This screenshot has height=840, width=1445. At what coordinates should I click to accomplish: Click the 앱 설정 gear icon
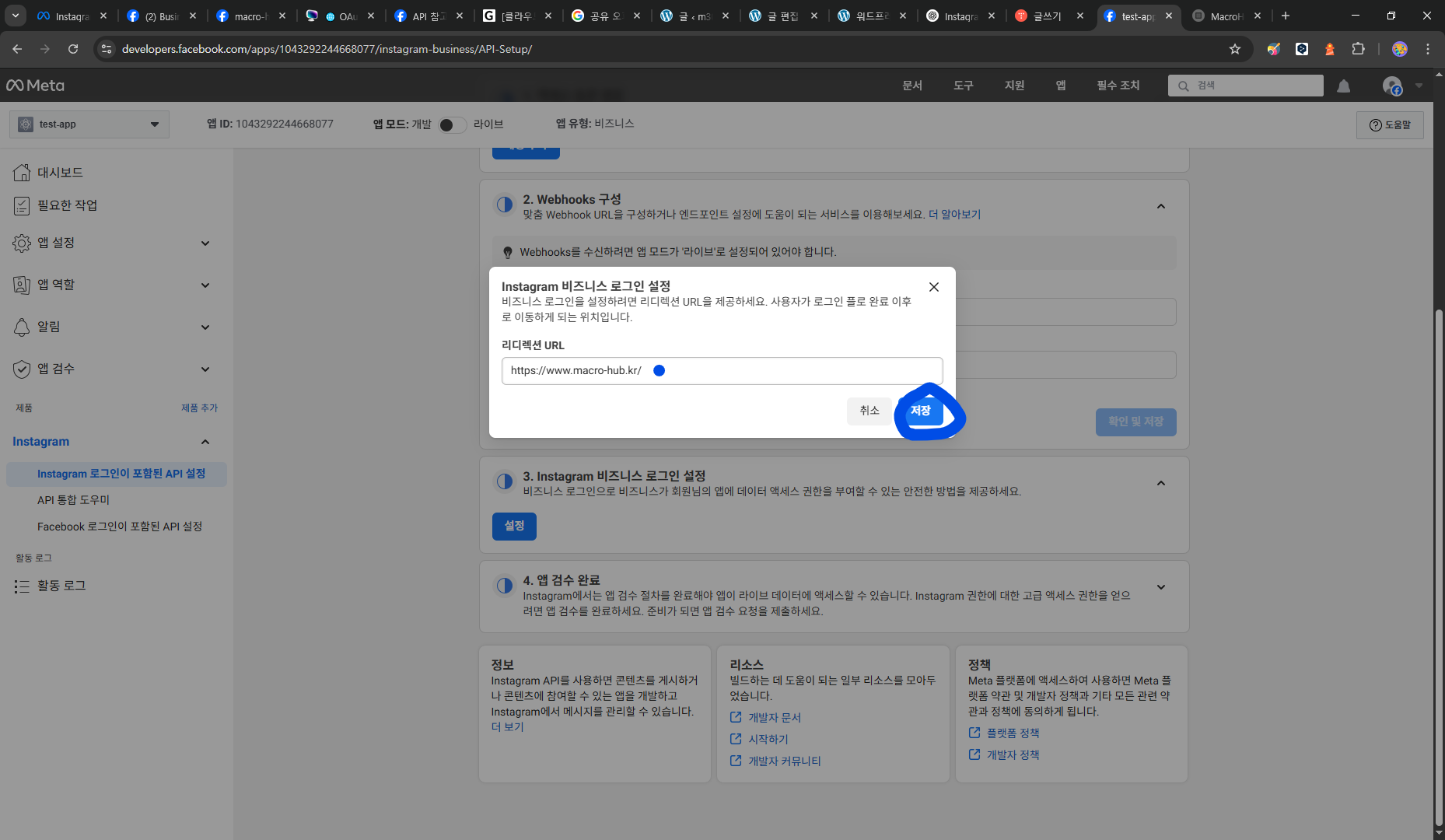point(22,243)
